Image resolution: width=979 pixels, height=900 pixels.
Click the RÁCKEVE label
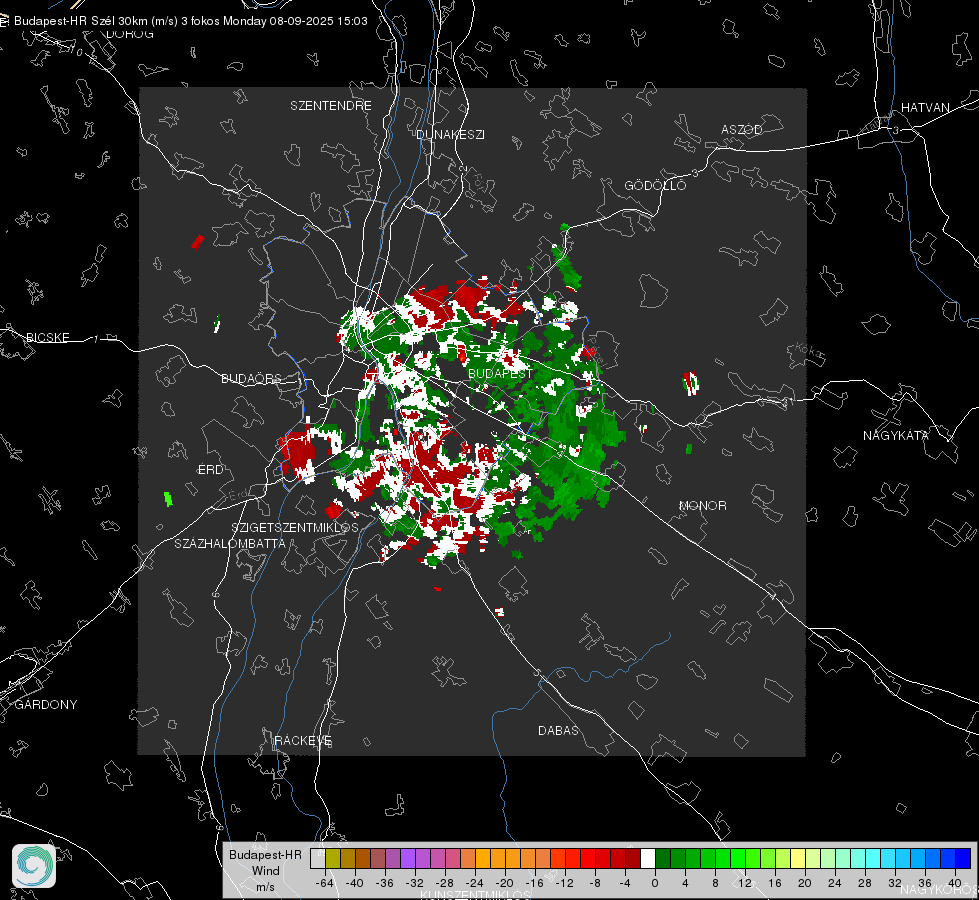point(303,740)
